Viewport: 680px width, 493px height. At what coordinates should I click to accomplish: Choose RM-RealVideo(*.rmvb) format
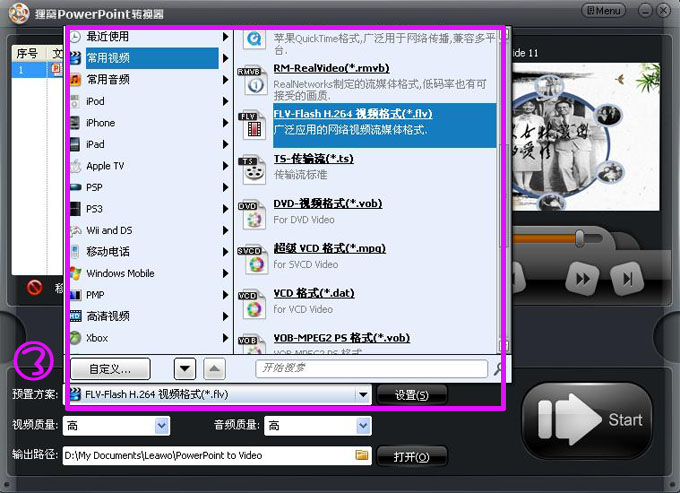tap(331, 68)
